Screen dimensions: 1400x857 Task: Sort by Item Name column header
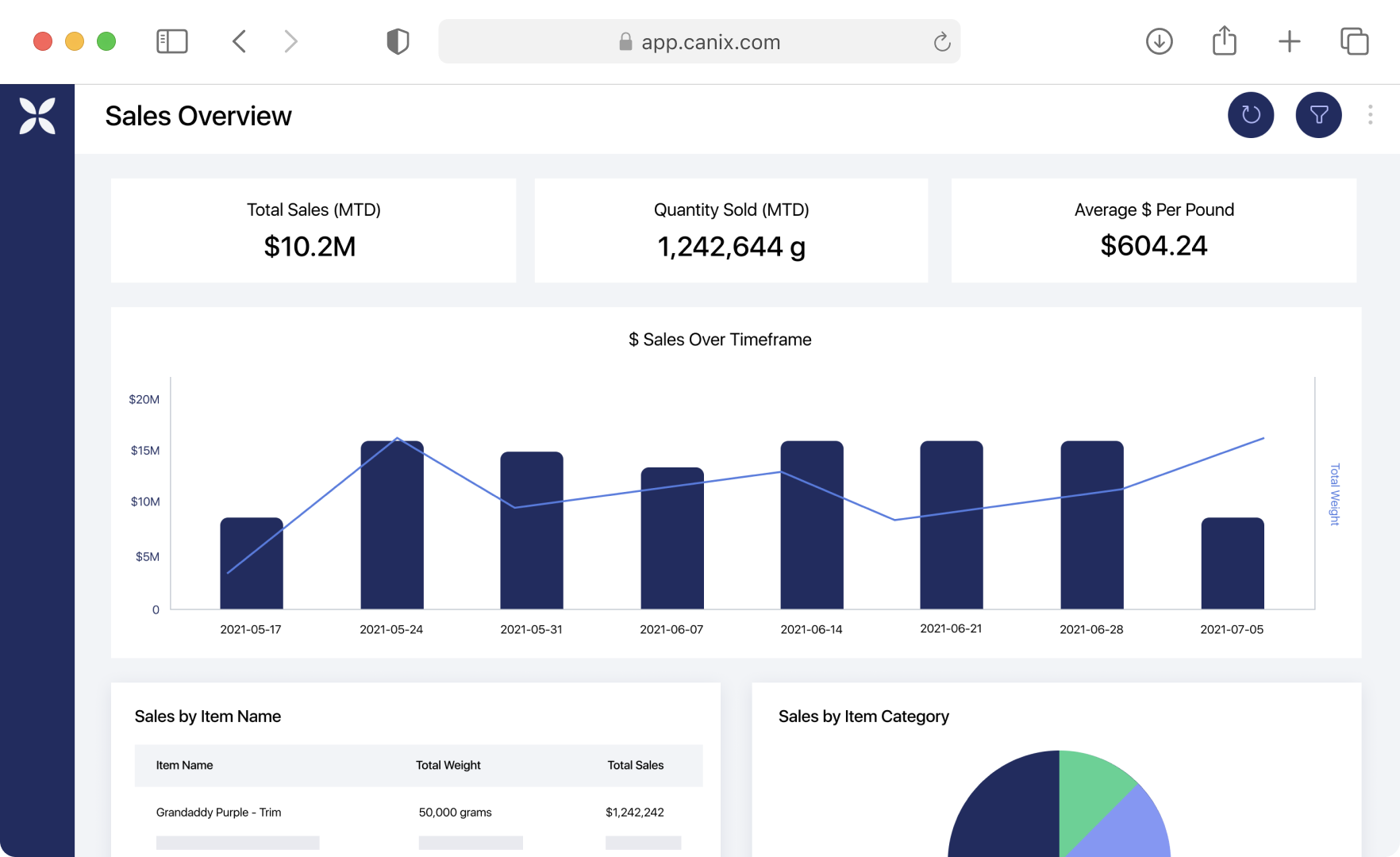[x=184, y=765]
